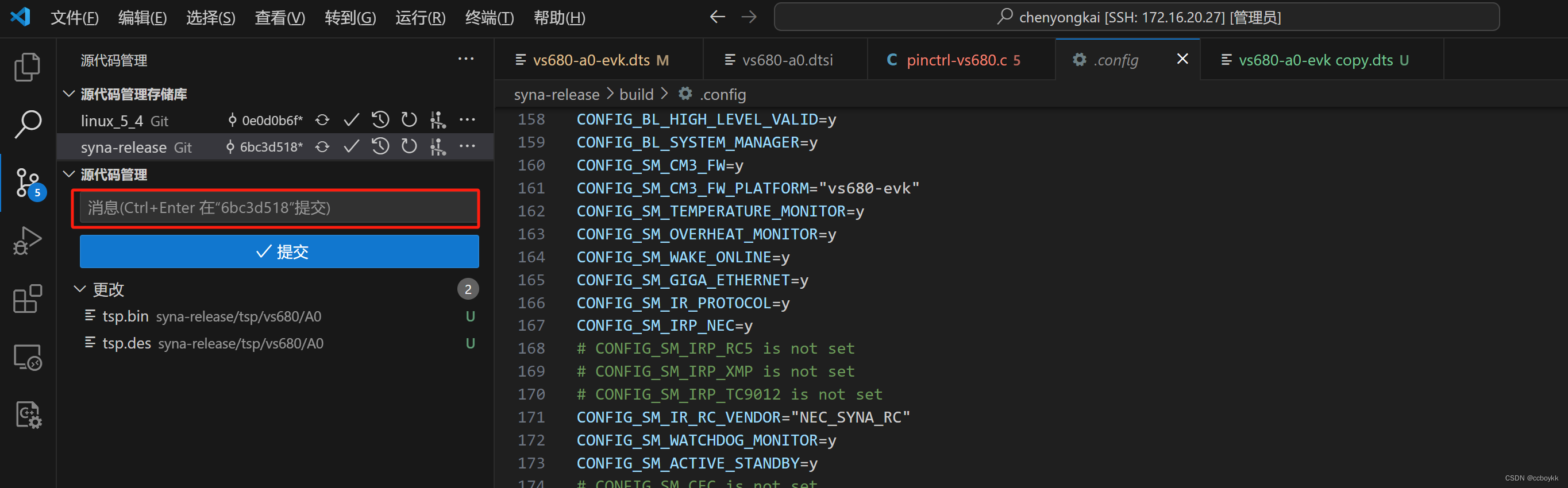Open the 运行(R) menu
Screen dimensions: 1568x488
420,18
